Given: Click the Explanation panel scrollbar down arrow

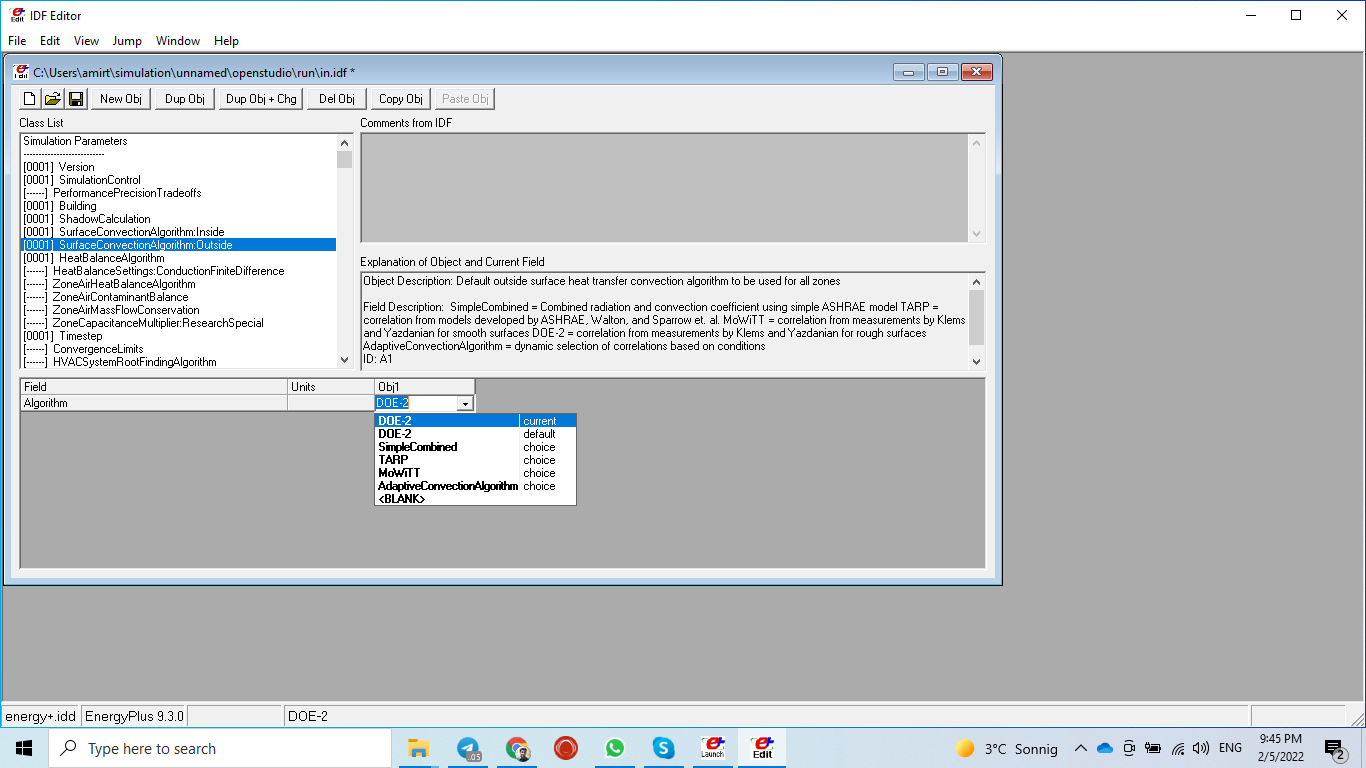Looking at the screenshot, I should click(x=977, y=361).
